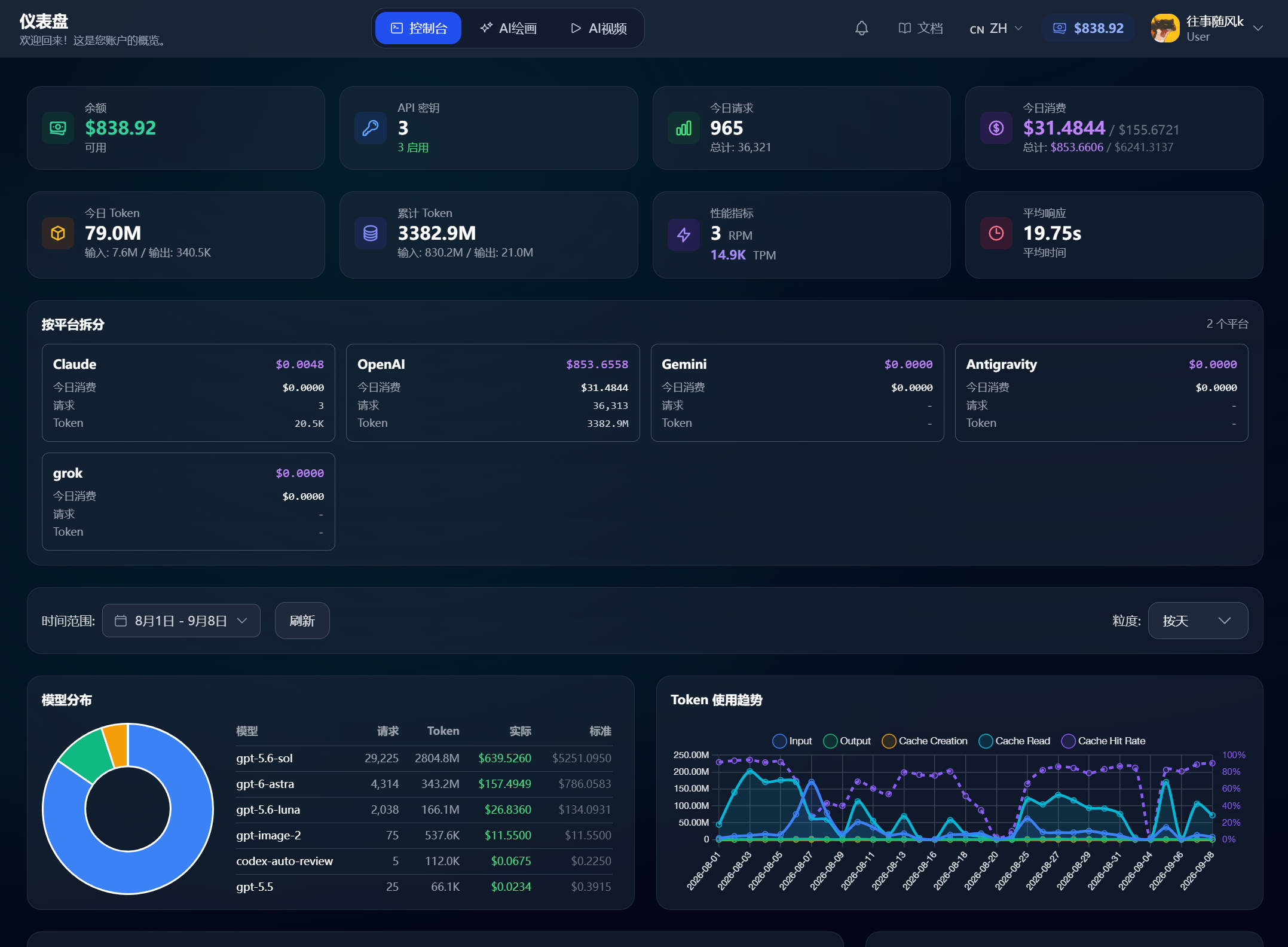Click the codex-auto-review model row
Screen dimensions: 1288x947
coord(424,861)
